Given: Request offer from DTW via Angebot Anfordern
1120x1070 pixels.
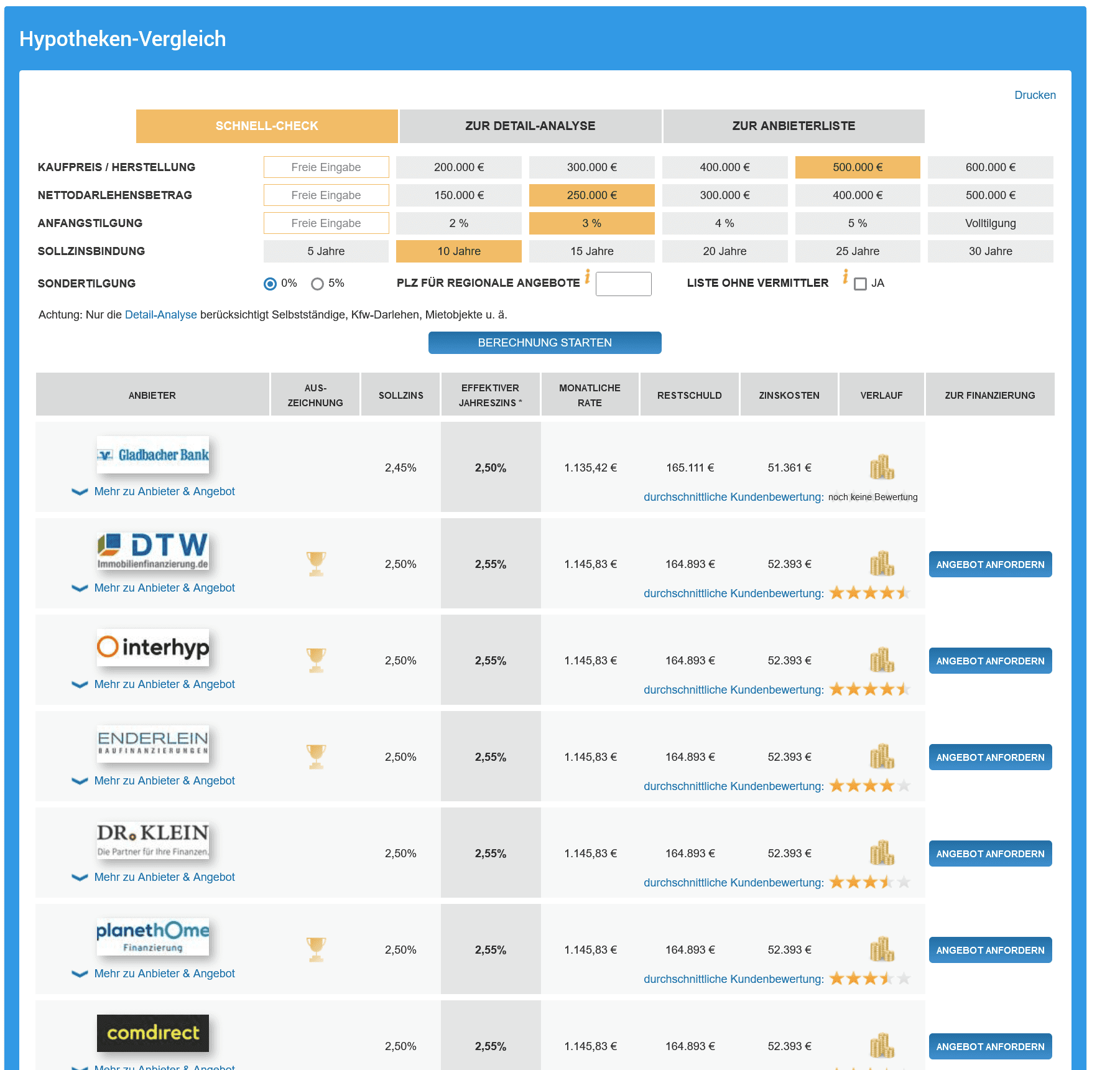Looking at the screenshot, I should pyautogui.click(x=991, y=564).
